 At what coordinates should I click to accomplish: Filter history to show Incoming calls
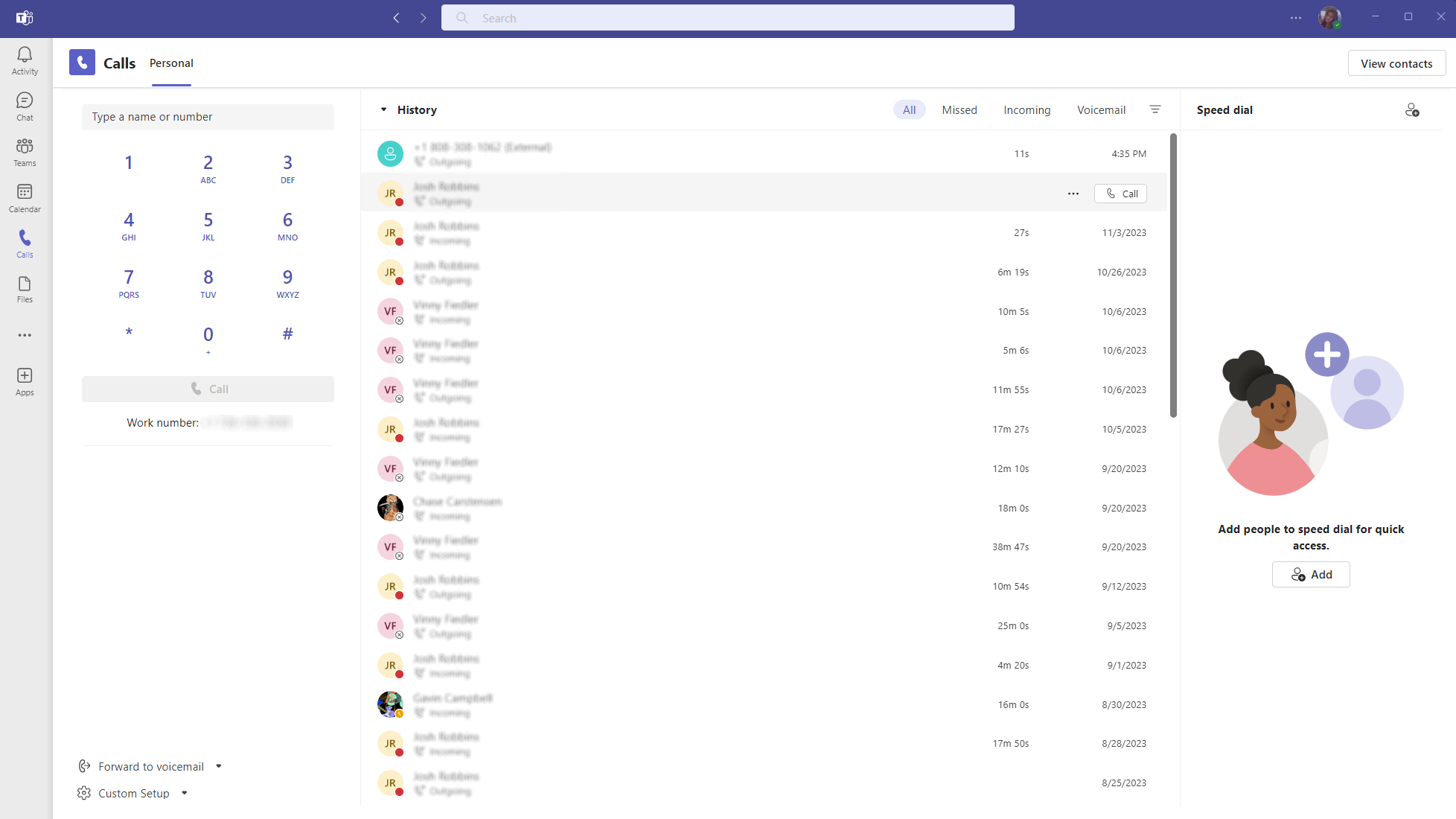[1027, 109]
